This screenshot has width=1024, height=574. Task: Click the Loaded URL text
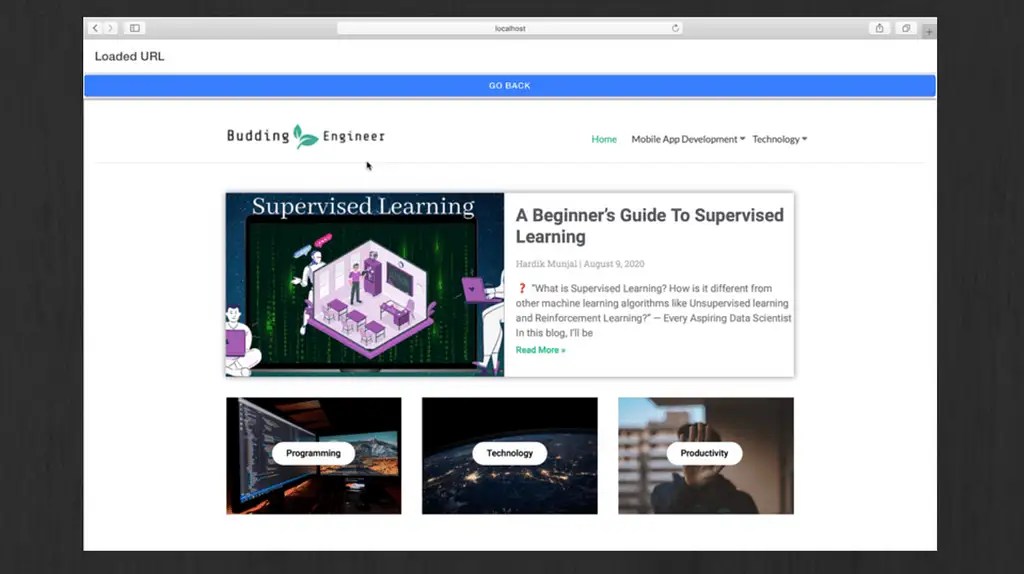[129, 56]
